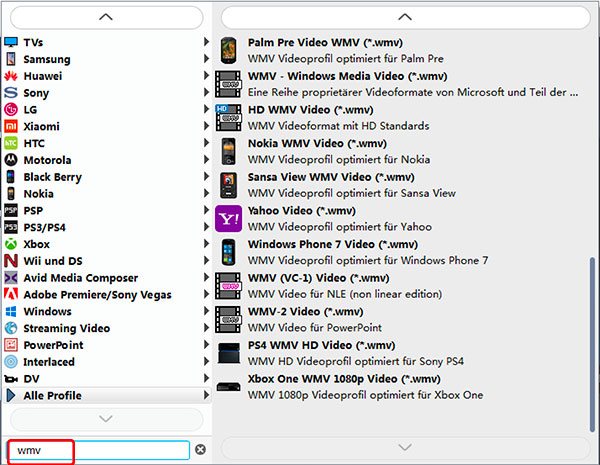Click the Black Berry phone icon
600x465 pixels.
coord(11,177)
